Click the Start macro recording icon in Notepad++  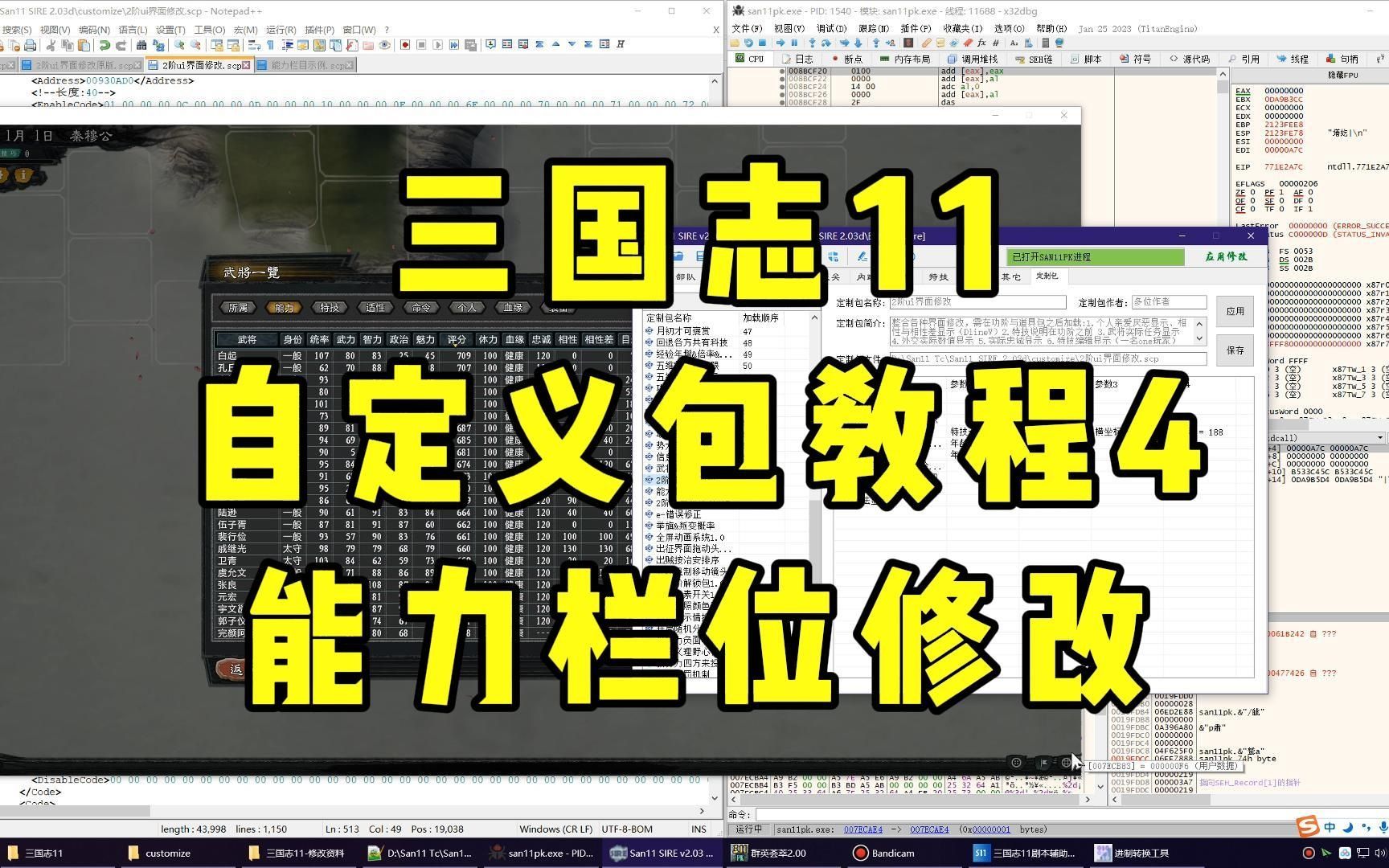(x=405, y=45)
